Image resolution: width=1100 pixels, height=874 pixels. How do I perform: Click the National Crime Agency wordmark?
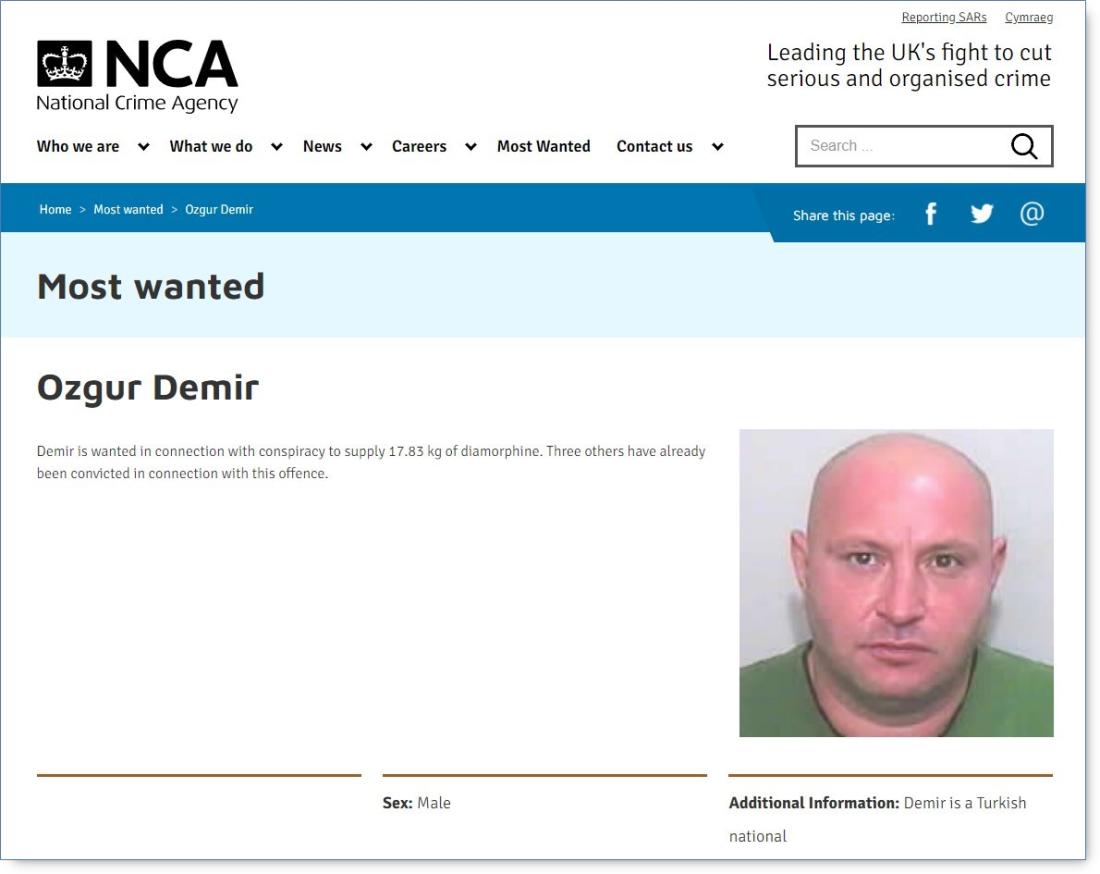[138, 103]
